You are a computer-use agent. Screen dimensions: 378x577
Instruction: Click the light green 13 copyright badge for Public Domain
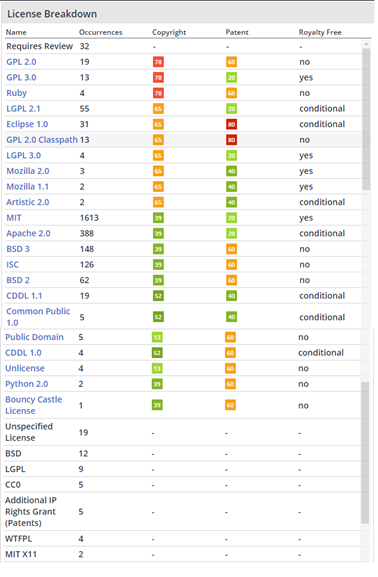click(x=157, y=337)
